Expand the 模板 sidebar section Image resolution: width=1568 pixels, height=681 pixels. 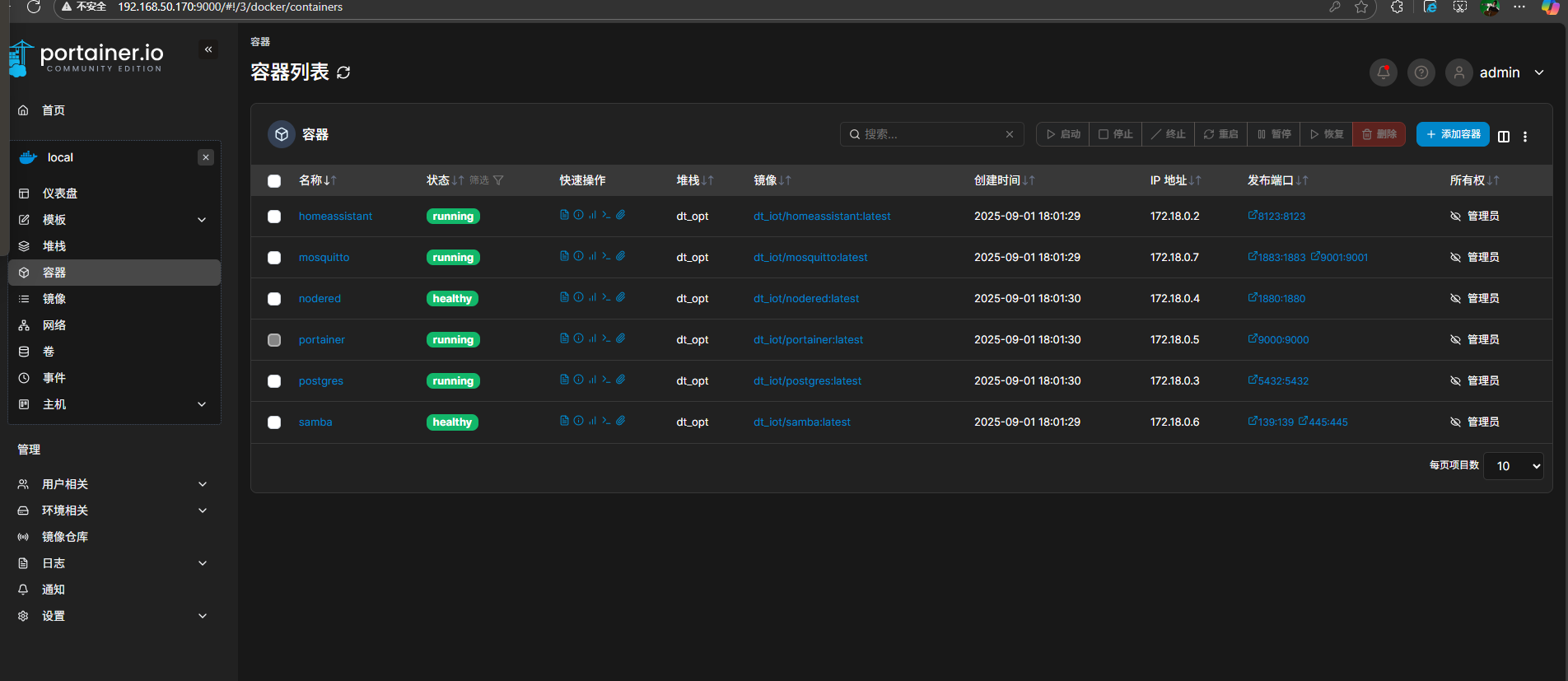202,220
